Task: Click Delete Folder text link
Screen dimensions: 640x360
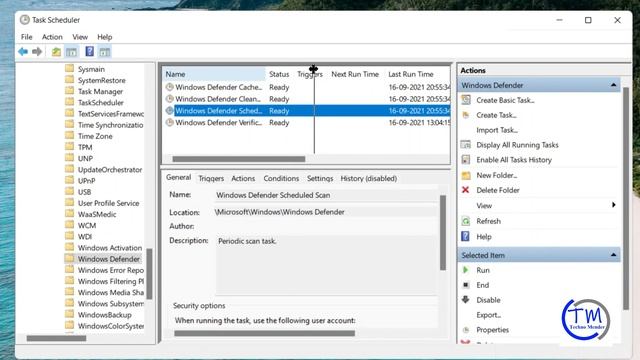Action: 498,190
